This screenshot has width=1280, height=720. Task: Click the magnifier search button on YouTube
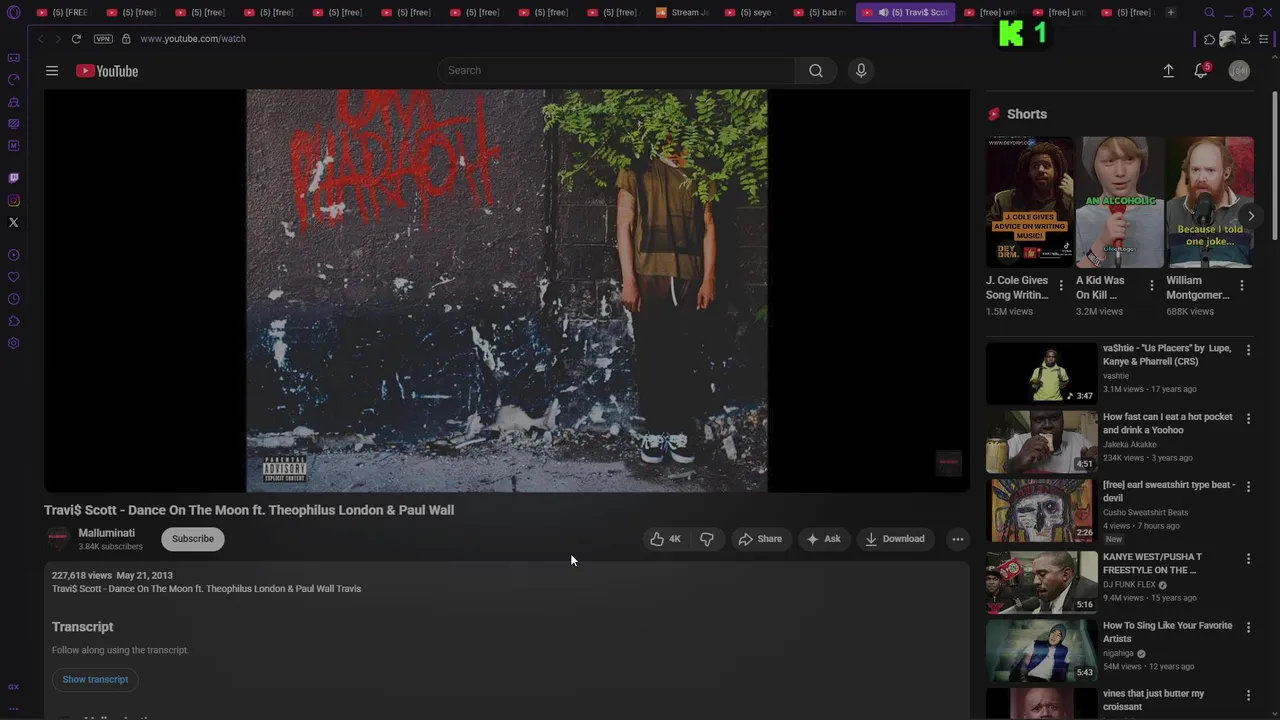(x=816, y=71)
